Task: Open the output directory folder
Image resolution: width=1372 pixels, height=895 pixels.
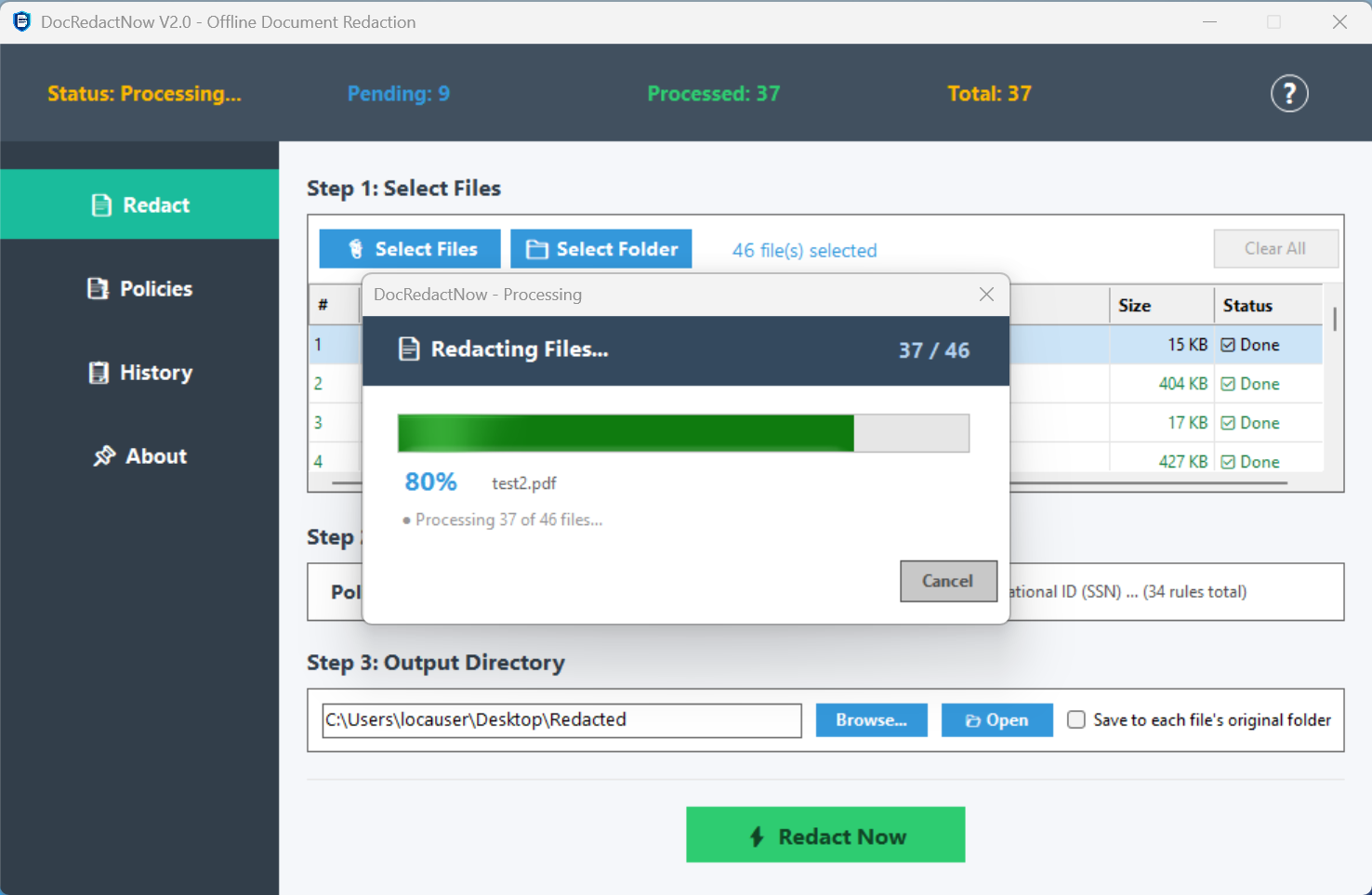Action: click(x=997, y=720)
